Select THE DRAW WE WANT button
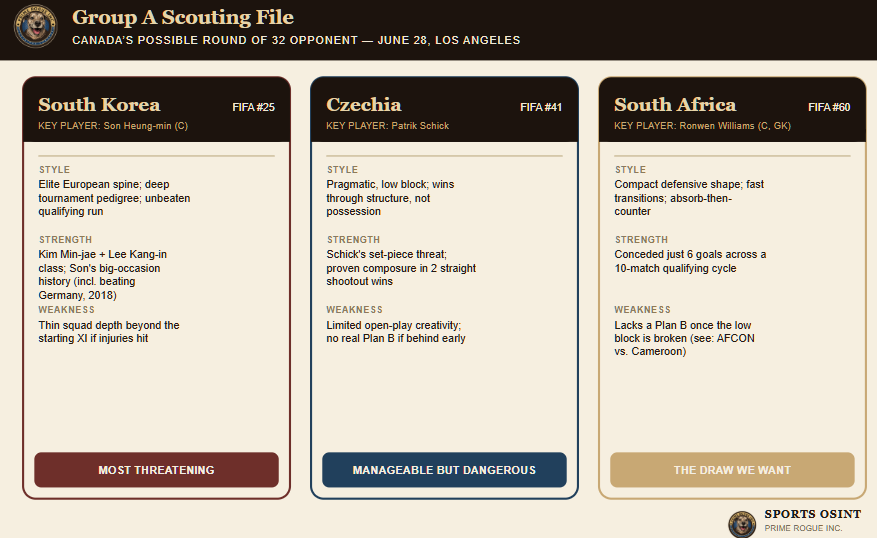The width and height of the screenshot is (877, 538). (x=732, y=470)
